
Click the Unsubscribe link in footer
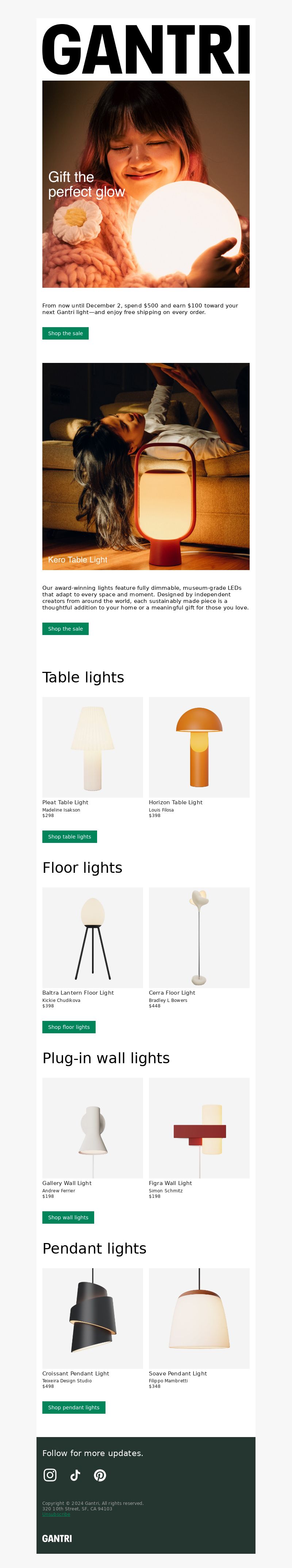[56, 1514]
